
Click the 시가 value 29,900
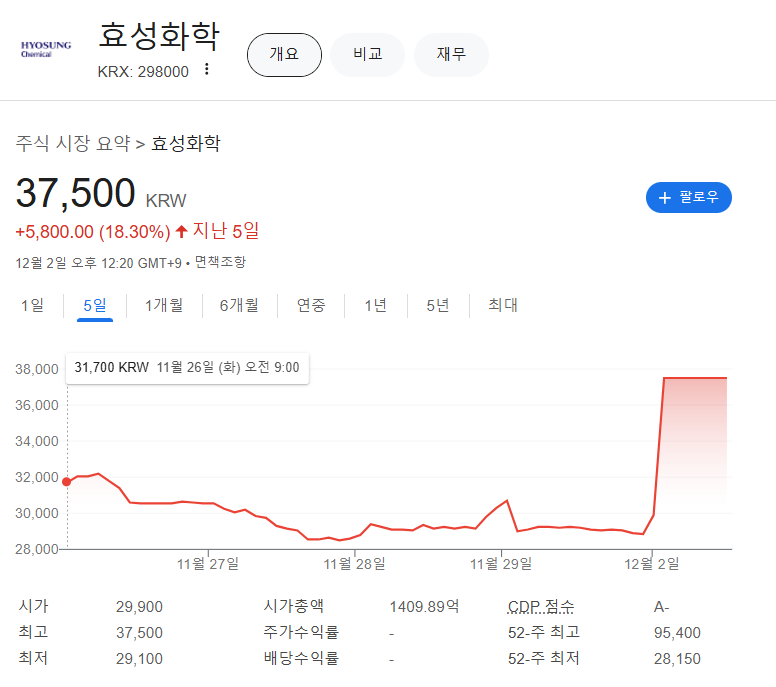[139, 607]
